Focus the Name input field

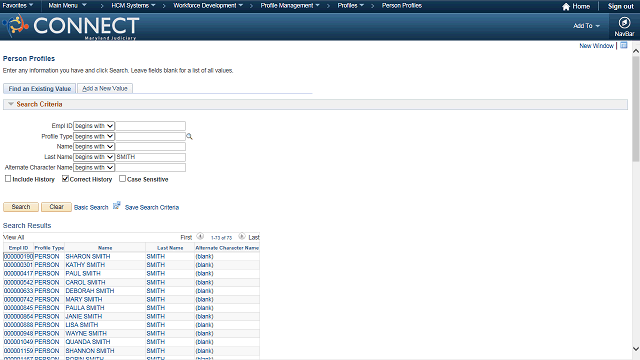tap(151, 147)
